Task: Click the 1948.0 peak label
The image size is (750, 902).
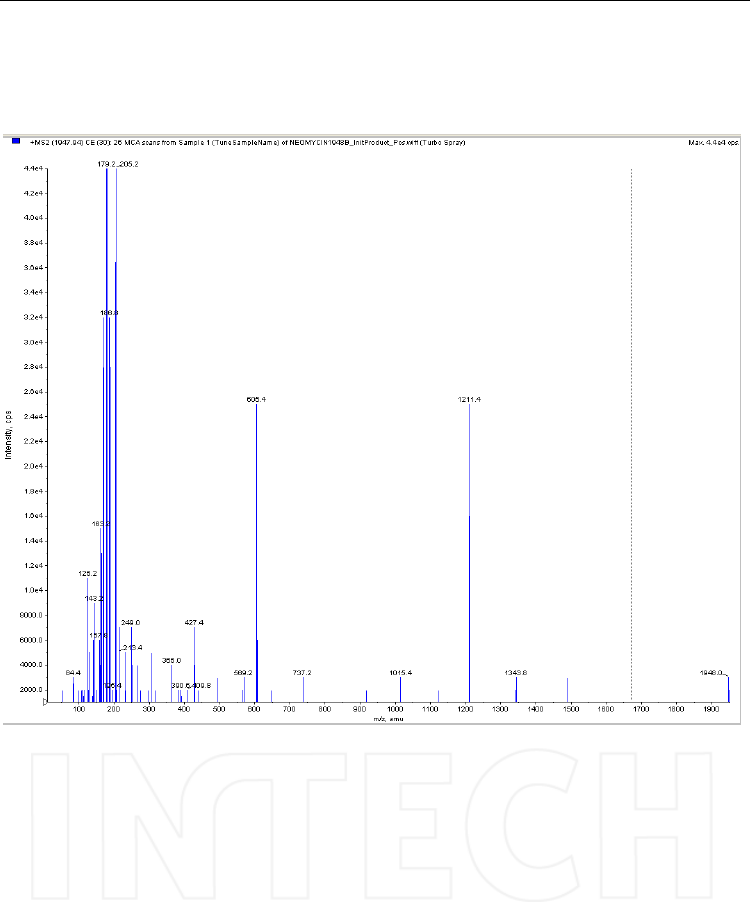Action: point(712,672)
